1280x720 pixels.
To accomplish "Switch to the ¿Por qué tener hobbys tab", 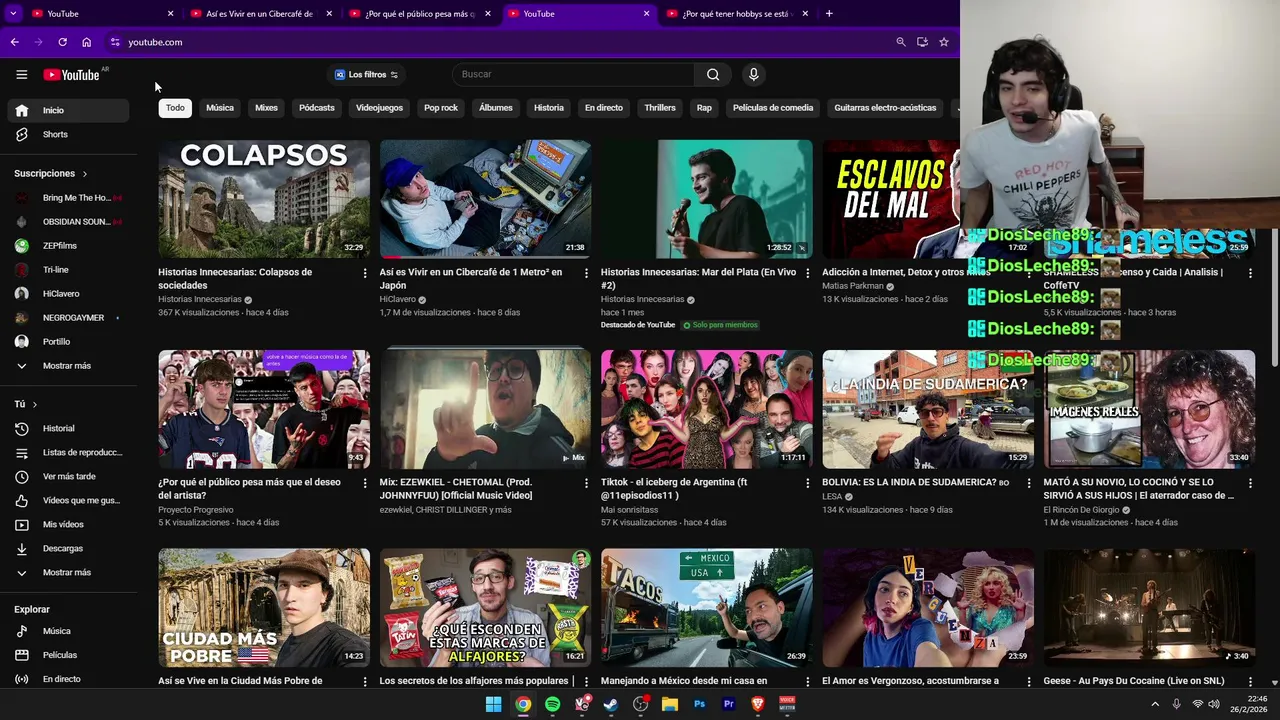I will pyautogui.click(x=737, y=13).
